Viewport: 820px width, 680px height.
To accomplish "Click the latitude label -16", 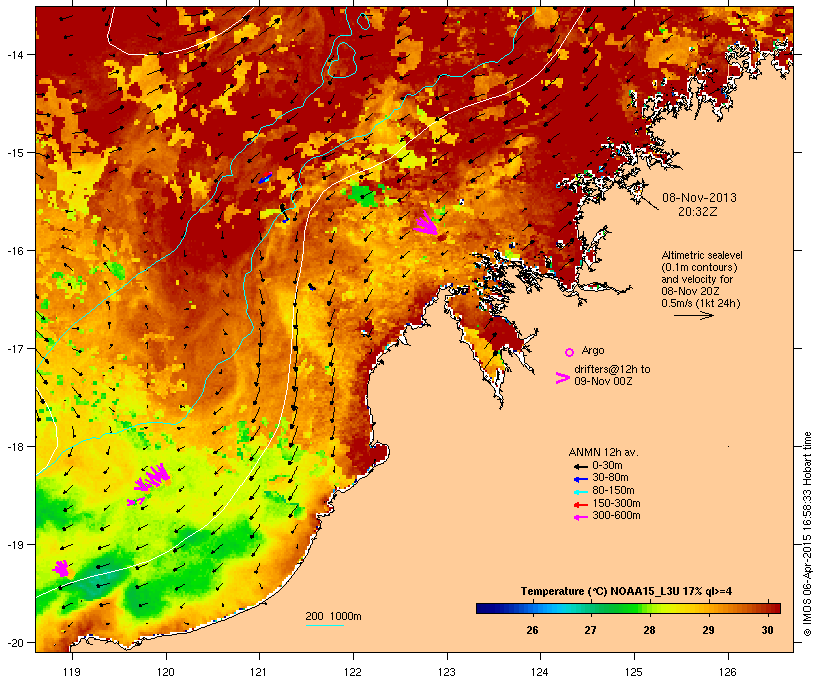I will 15,251.
